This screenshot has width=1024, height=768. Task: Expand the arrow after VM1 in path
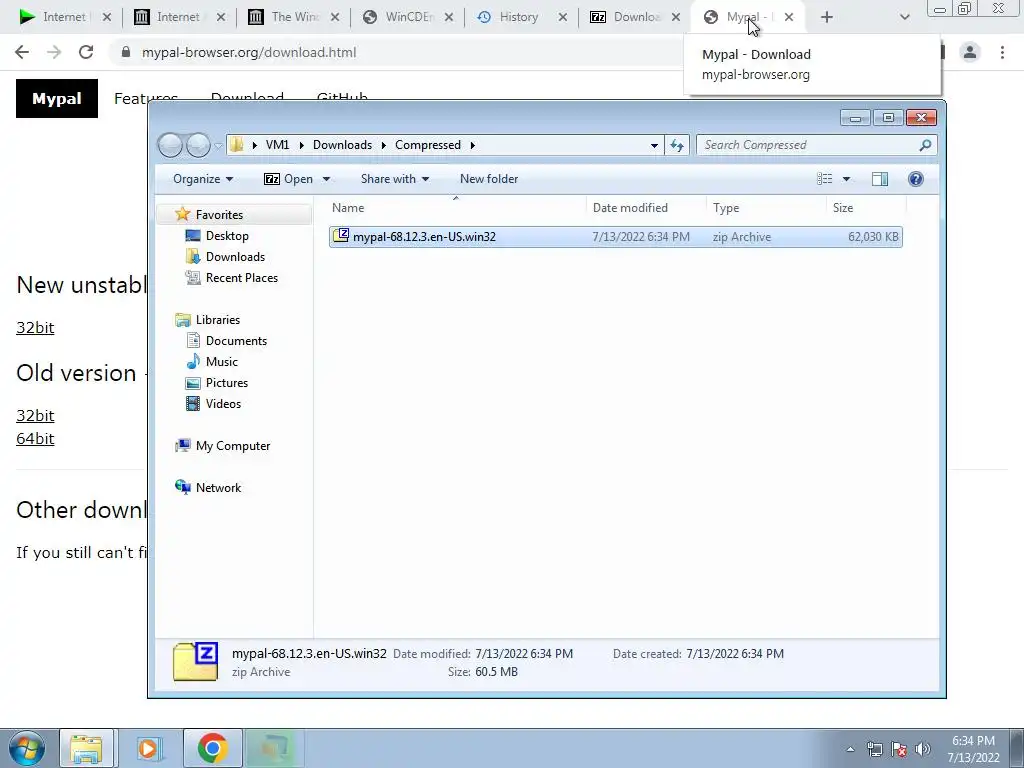tap(301, 145)
